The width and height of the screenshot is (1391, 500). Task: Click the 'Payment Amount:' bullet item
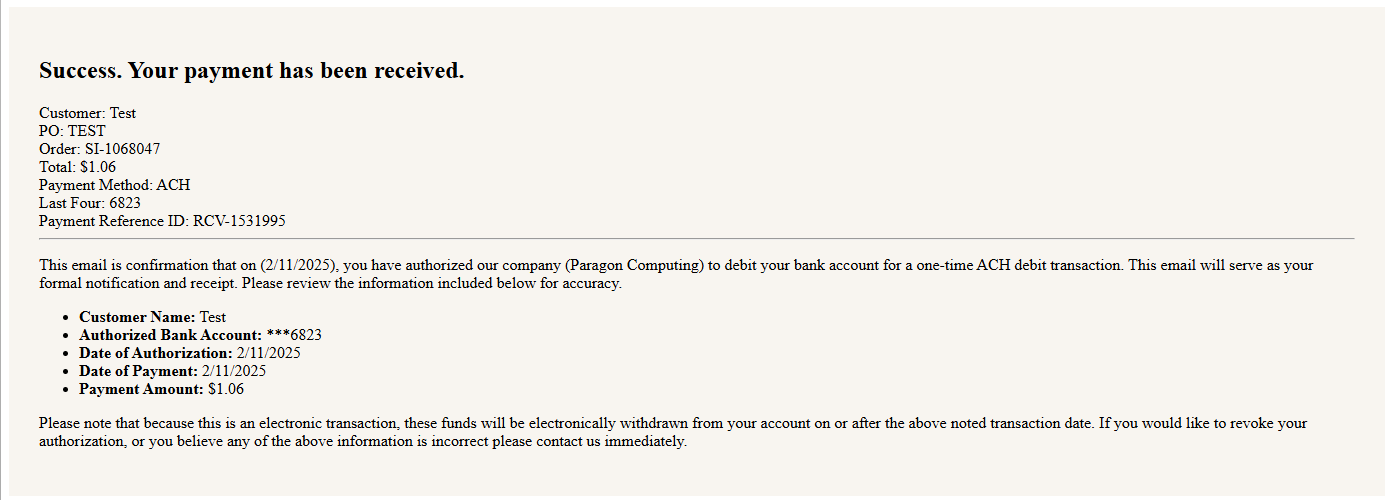[161, 389]
